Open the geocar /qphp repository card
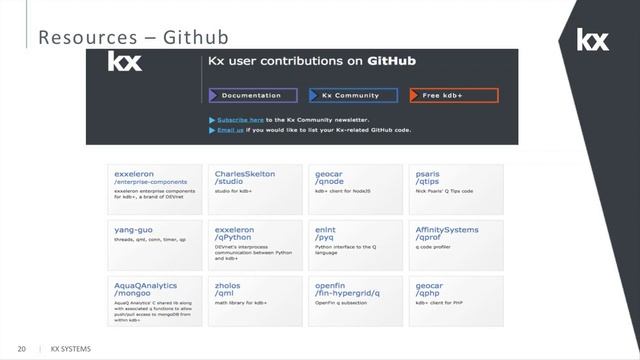The height and width of the screenshot is (360, 640). (x=456, y=301)
